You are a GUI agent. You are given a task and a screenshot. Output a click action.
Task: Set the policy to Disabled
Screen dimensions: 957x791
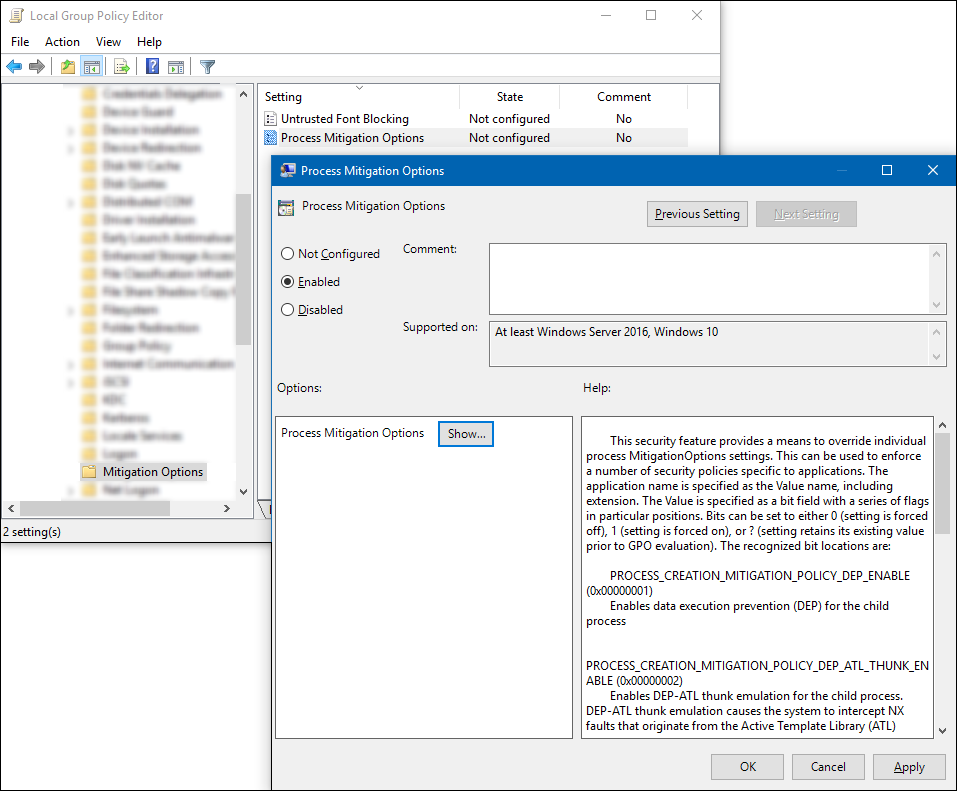point(288,310)
